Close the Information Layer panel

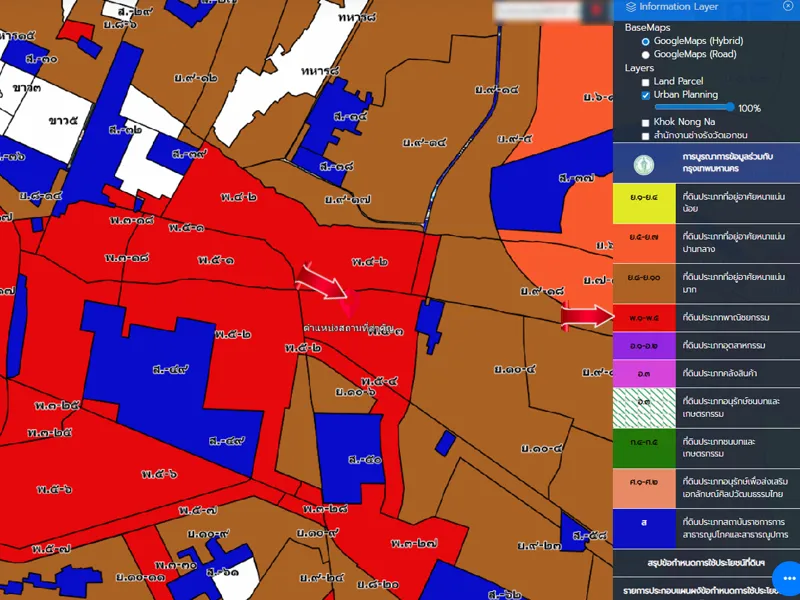787,6
